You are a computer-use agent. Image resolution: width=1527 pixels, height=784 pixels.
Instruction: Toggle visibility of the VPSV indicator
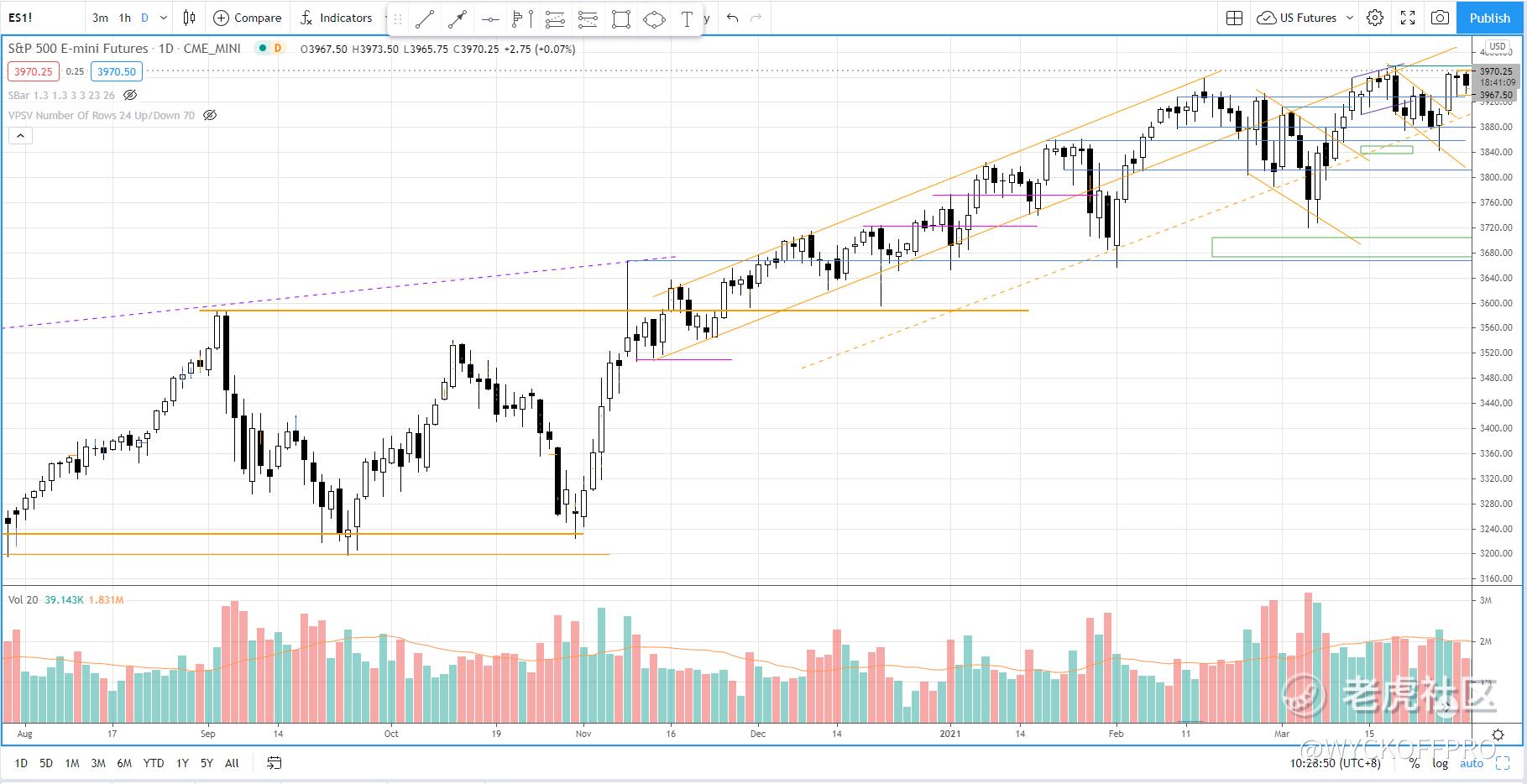click(209, 115)
